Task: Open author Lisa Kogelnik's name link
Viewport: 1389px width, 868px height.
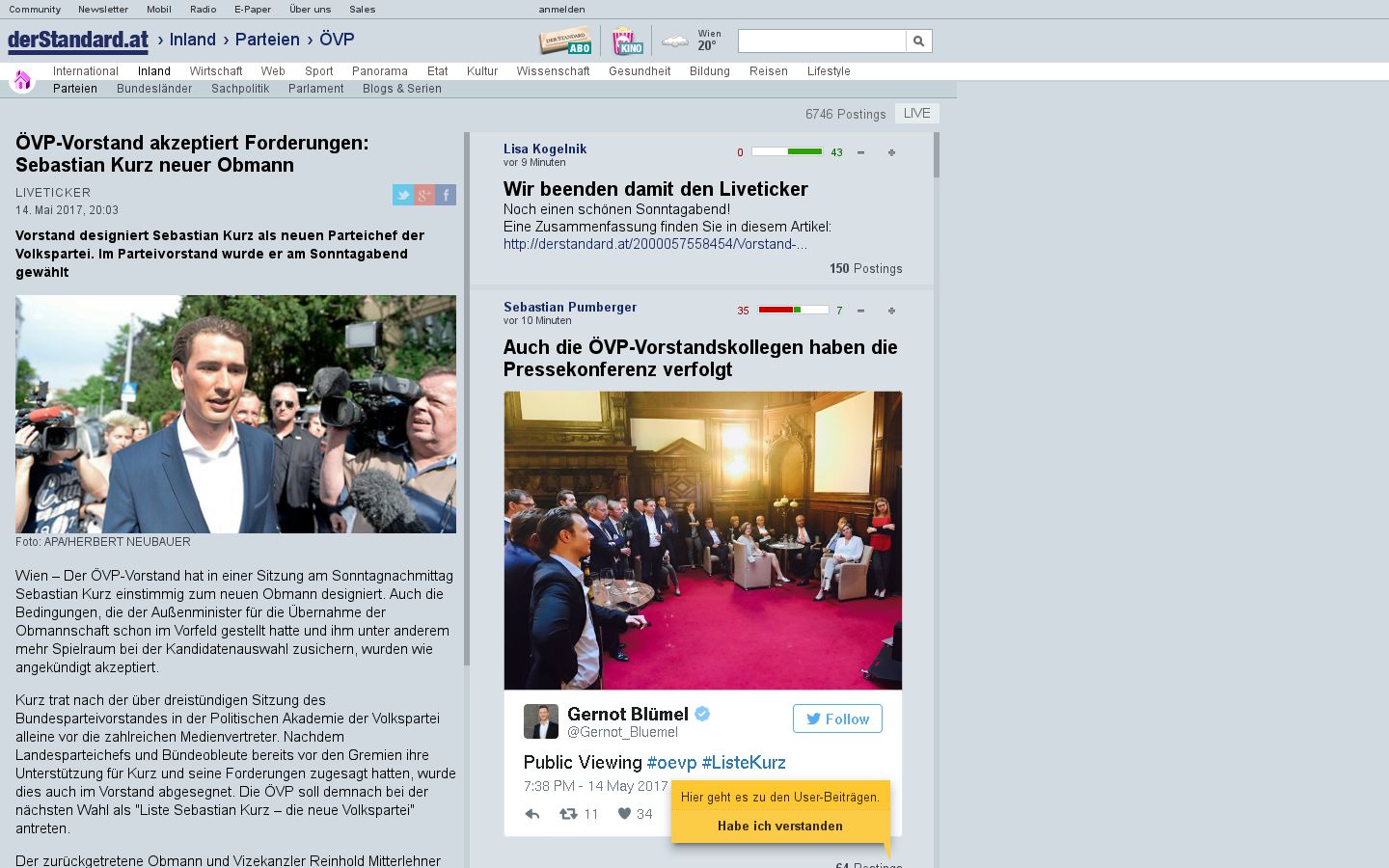Action: [545, 149]
